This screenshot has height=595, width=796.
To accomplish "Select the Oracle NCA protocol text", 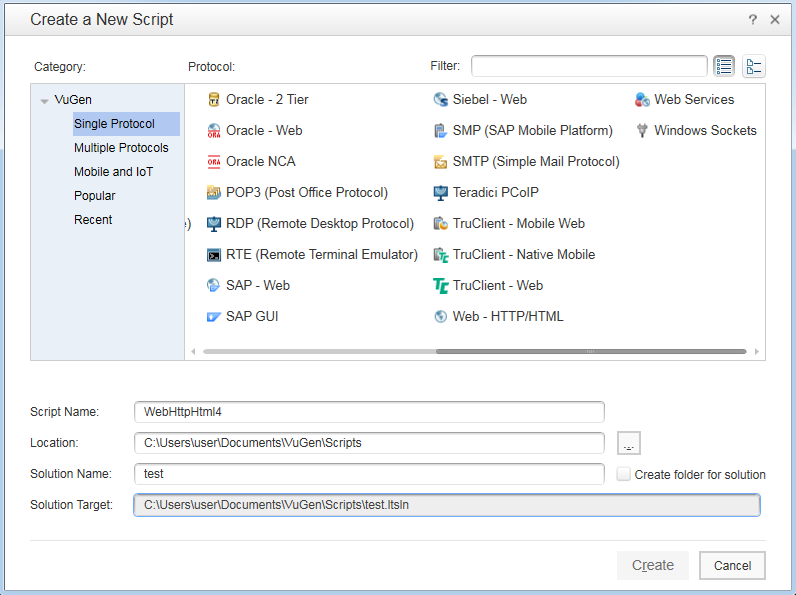I will [x=260, y=161].
